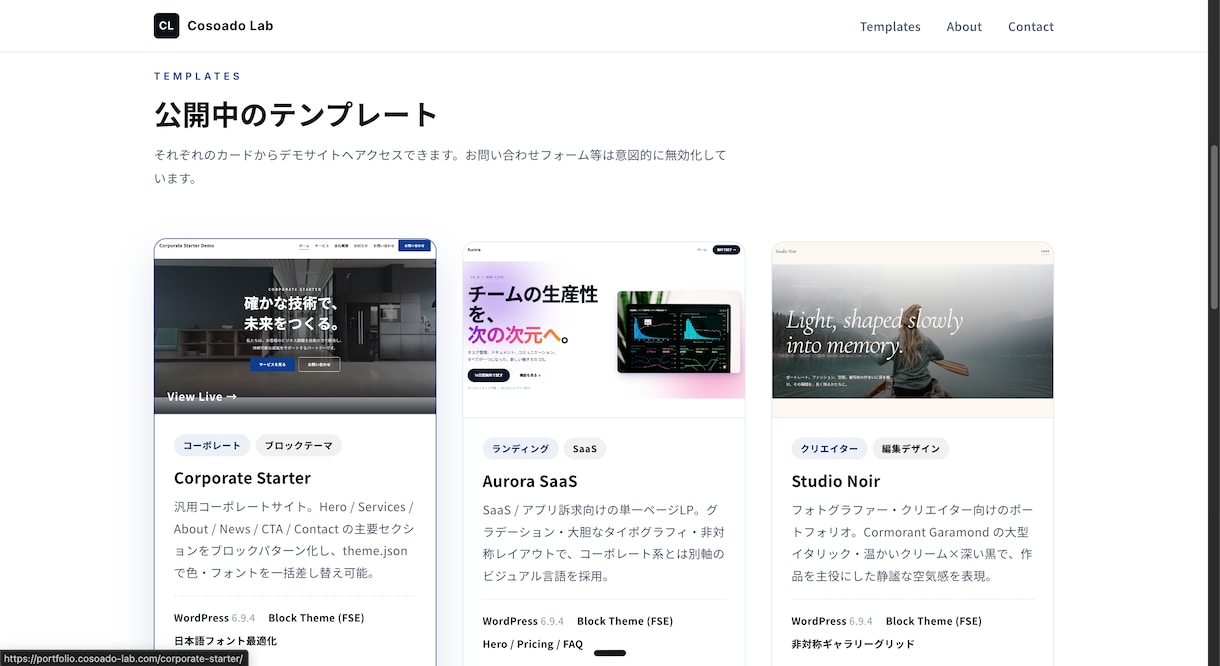Click WordPress 6.9.4 in Studio Noir card

[x=832, y=621]
